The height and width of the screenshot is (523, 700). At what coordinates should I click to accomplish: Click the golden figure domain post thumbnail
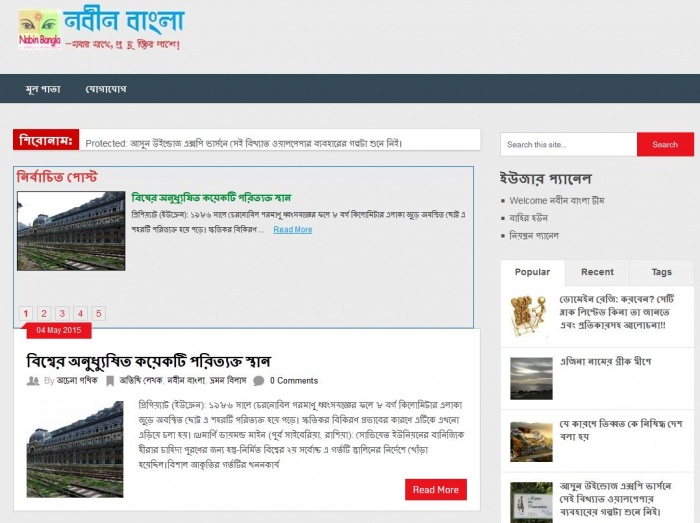531,316
